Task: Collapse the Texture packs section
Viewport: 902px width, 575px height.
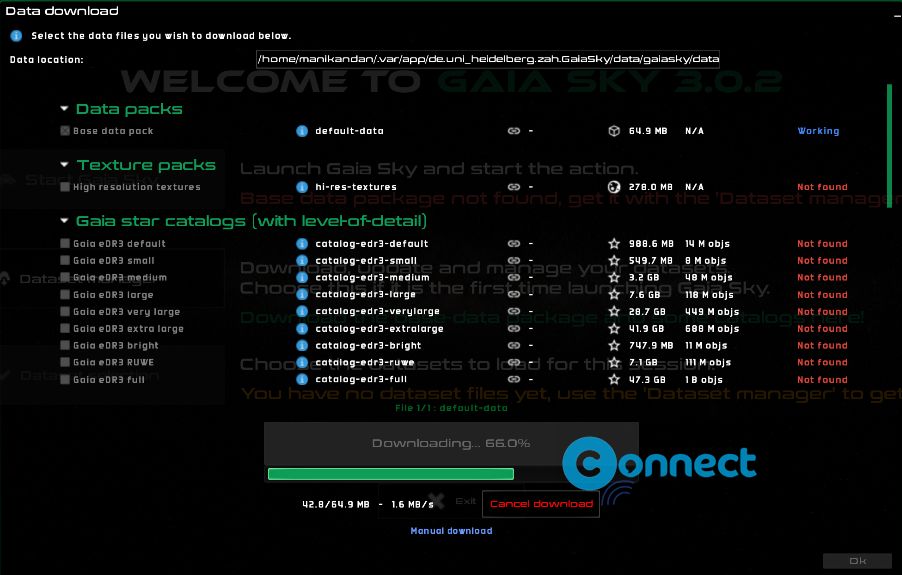Action: pos(64,164)
